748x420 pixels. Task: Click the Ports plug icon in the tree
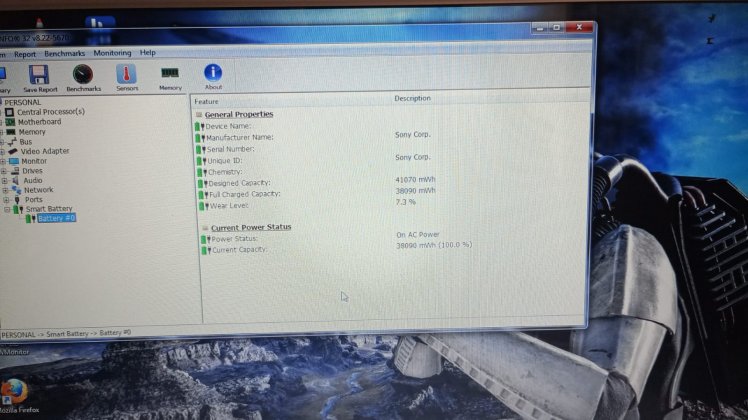(17, 200)
